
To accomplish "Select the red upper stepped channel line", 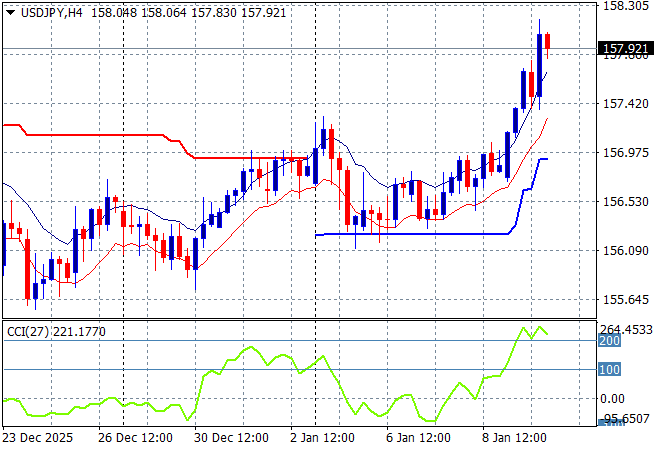I will click(100, 134).
